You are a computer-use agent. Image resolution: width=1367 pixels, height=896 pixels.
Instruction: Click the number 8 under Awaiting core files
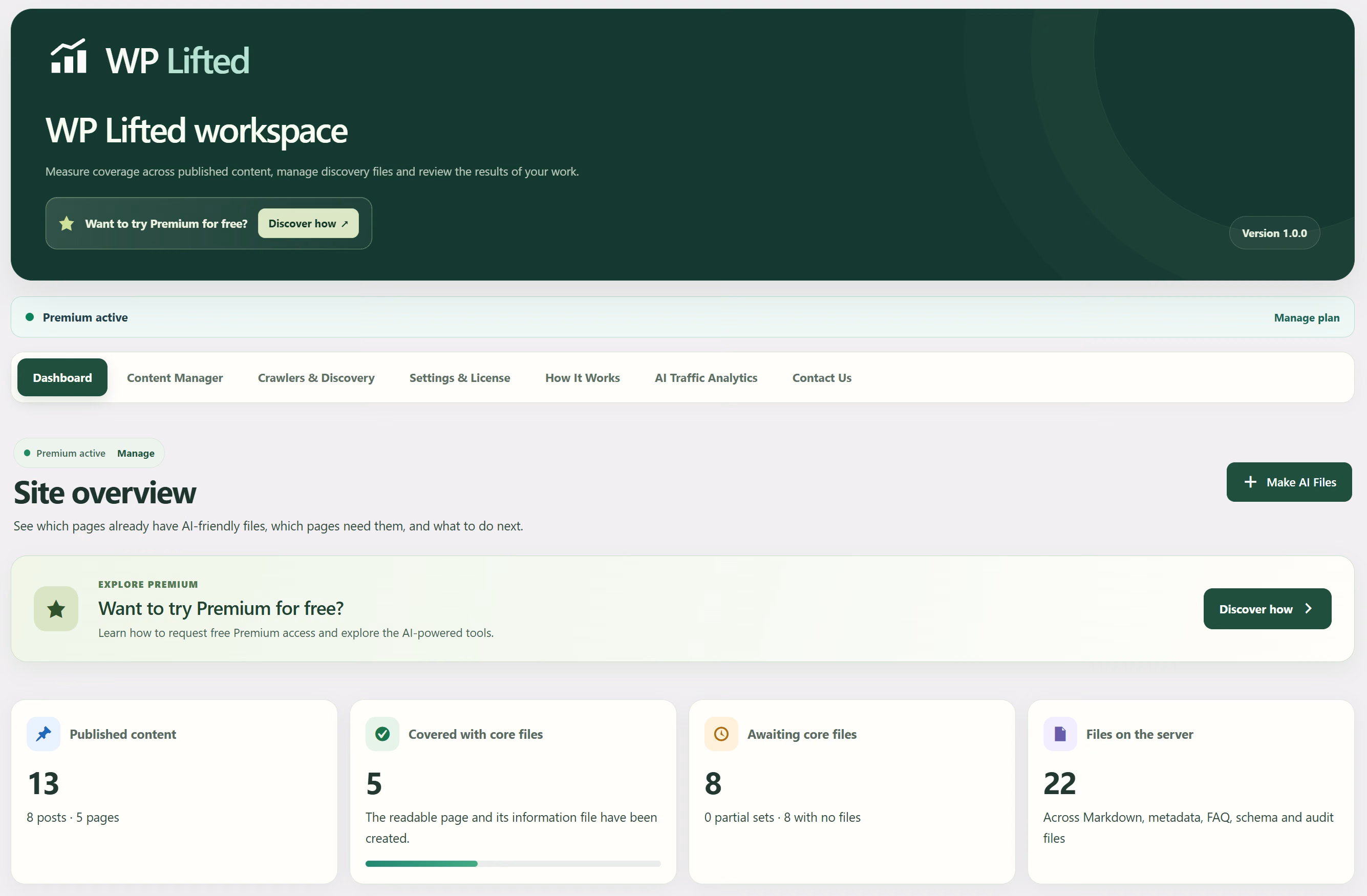coord(713,783)
